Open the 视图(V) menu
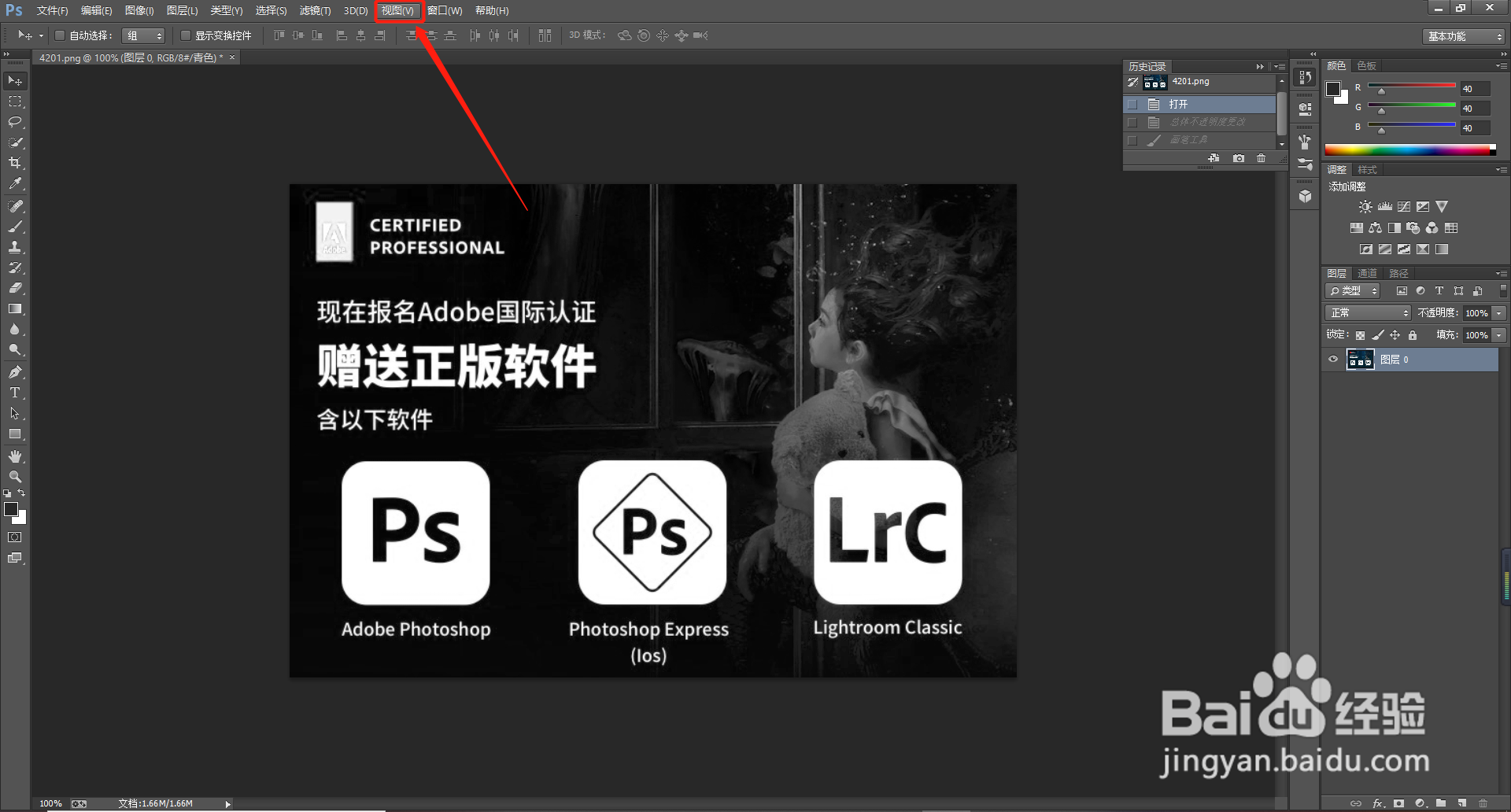1511x812 pixels. (397, 10)
